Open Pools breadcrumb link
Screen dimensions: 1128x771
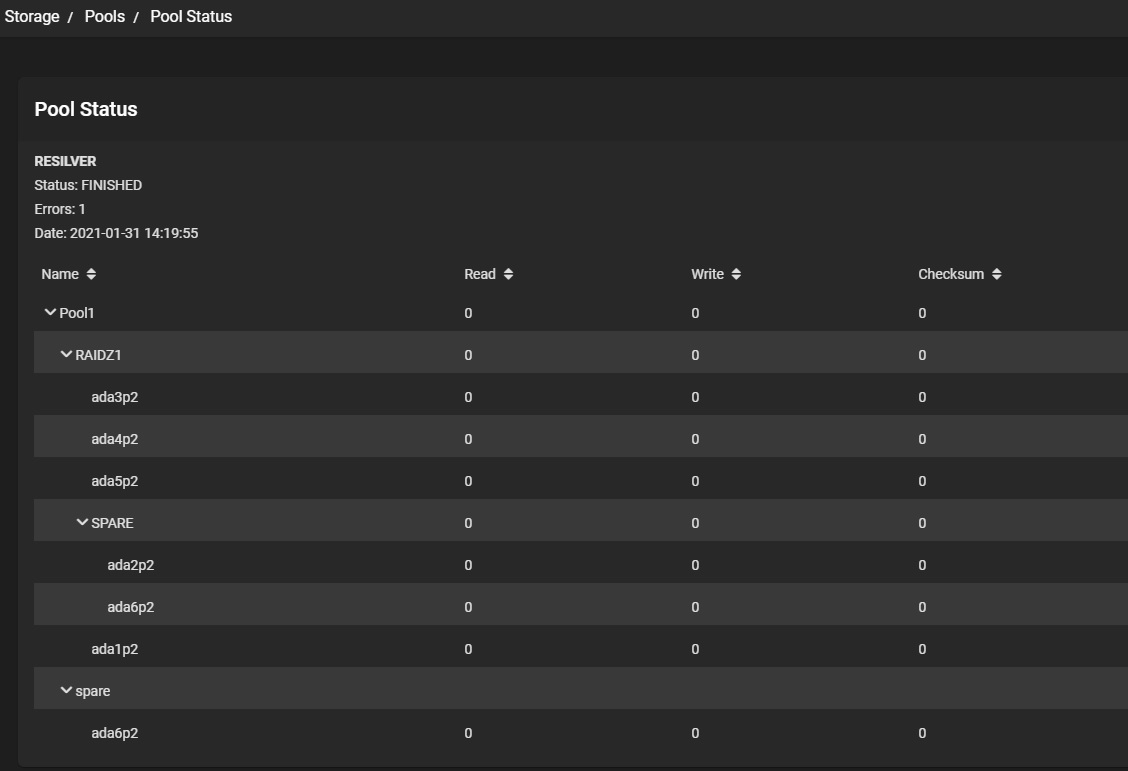tap(105, 16)
